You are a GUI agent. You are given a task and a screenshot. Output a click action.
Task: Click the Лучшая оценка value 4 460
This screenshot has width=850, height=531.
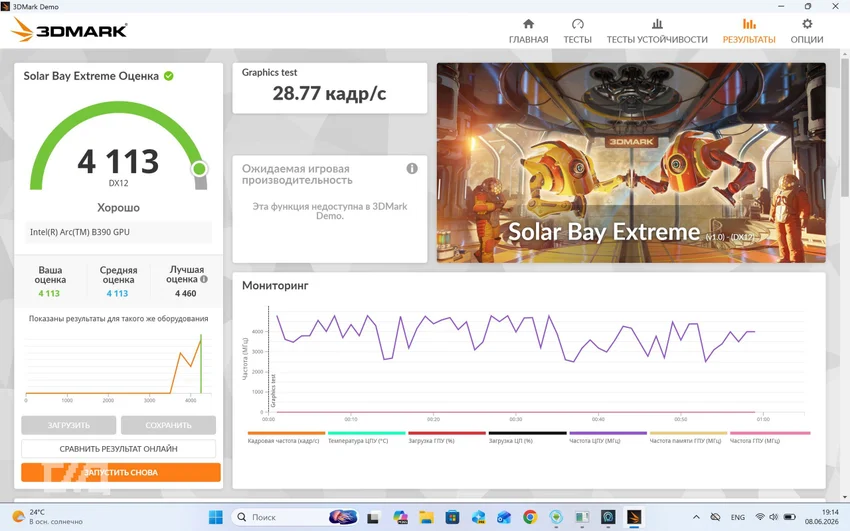pos(185,294)
